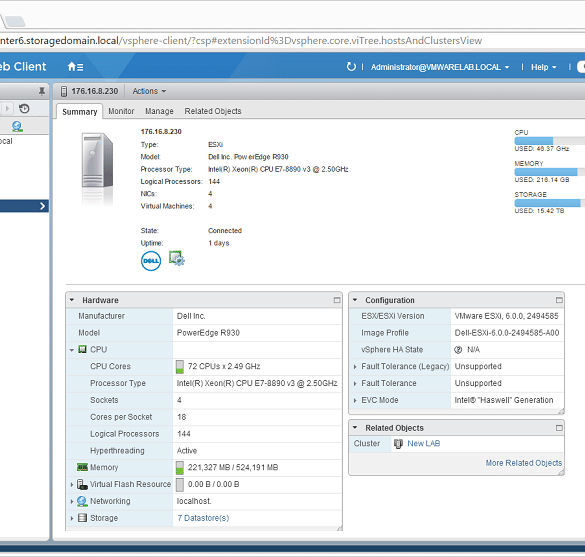Expand Fault Tolerance (Legacy) row
Screen dimensions: 585x557
coord(355,367)
